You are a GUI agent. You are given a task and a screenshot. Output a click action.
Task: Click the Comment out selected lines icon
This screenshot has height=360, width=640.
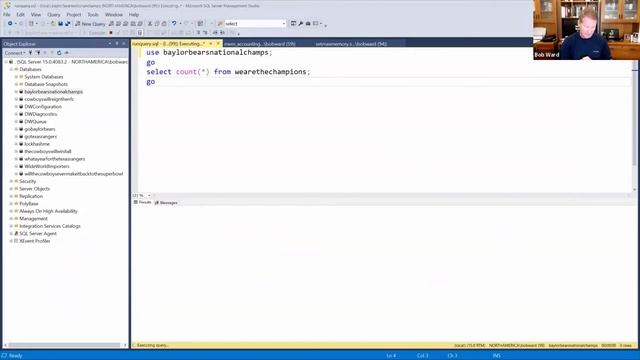(x=199, y=33)
